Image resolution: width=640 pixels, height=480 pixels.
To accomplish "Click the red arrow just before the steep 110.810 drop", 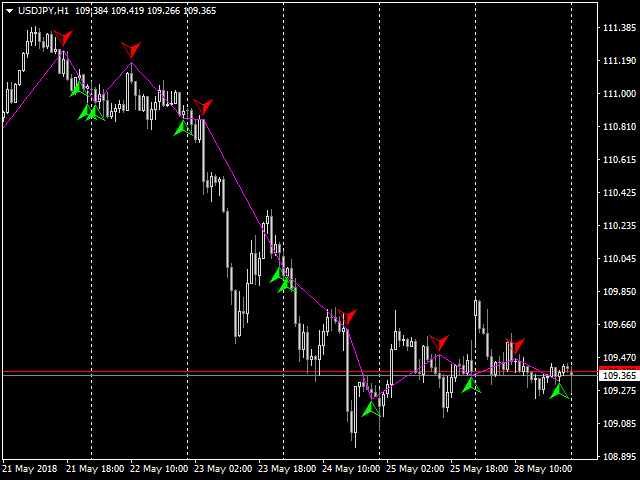I will pyautogui.click(x=203, y=107).
